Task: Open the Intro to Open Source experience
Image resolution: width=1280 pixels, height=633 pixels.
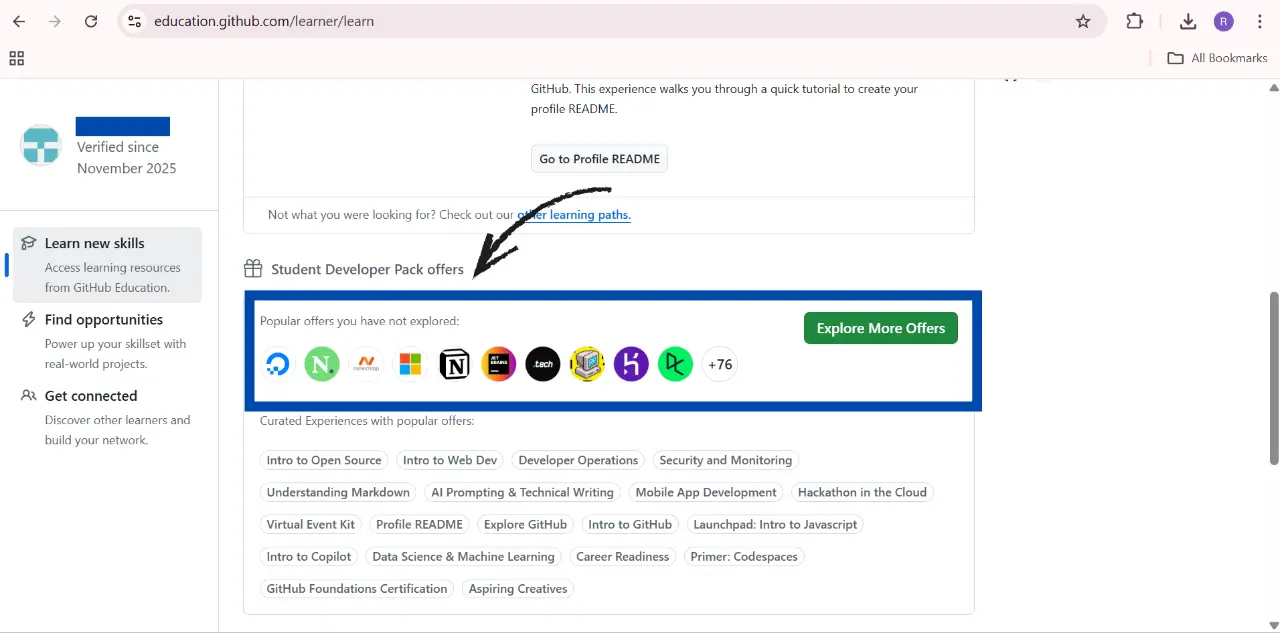Action: click(324, 460)
